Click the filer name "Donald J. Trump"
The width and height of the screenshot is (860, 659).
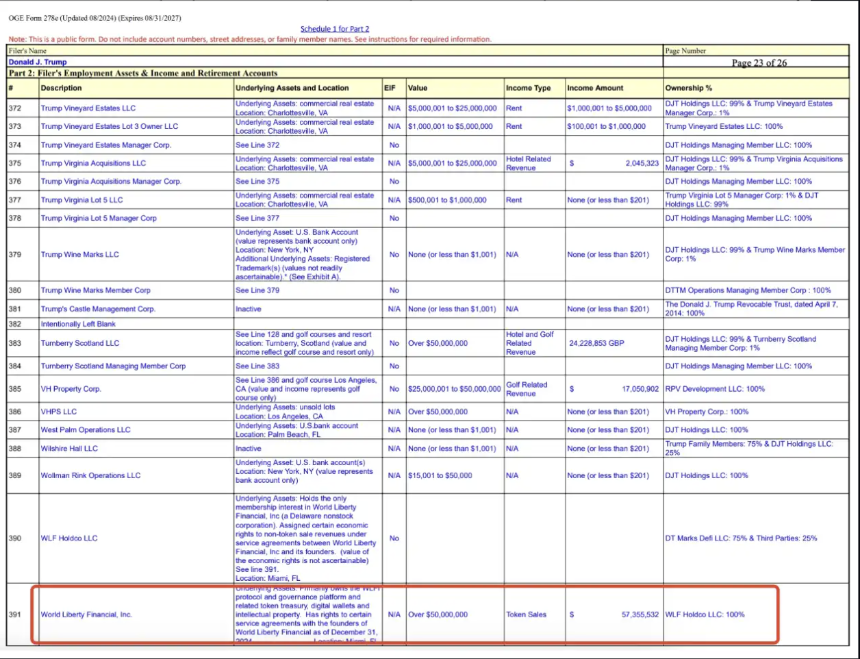38,61
